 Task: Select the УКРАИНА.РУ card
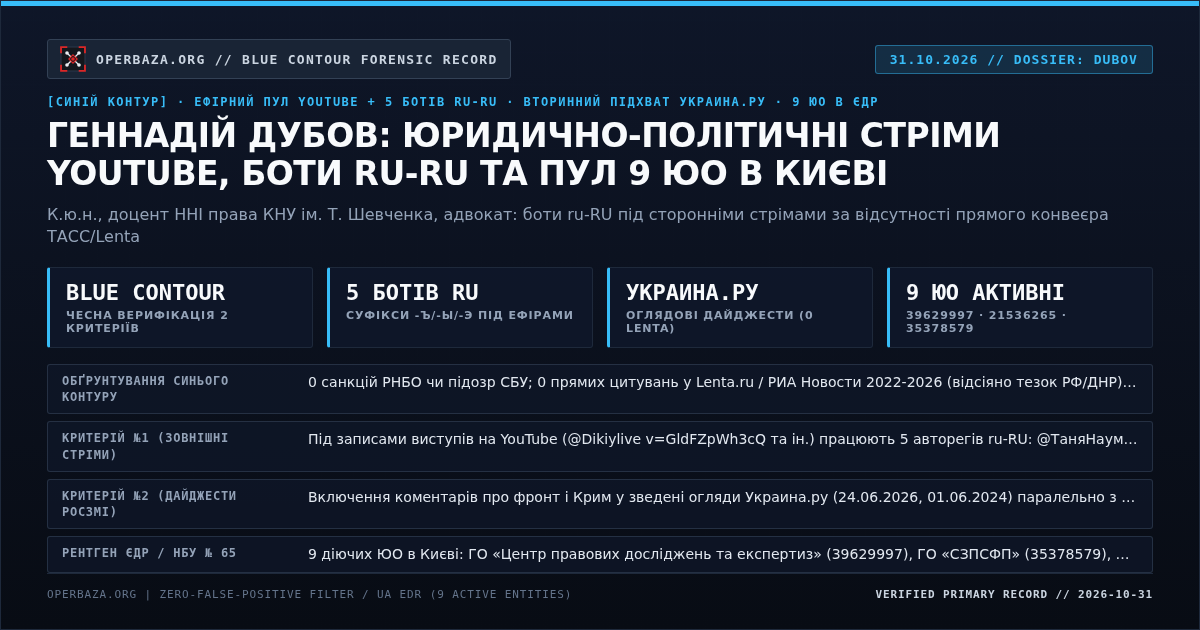pyautogui.click(x=740, y=307)
